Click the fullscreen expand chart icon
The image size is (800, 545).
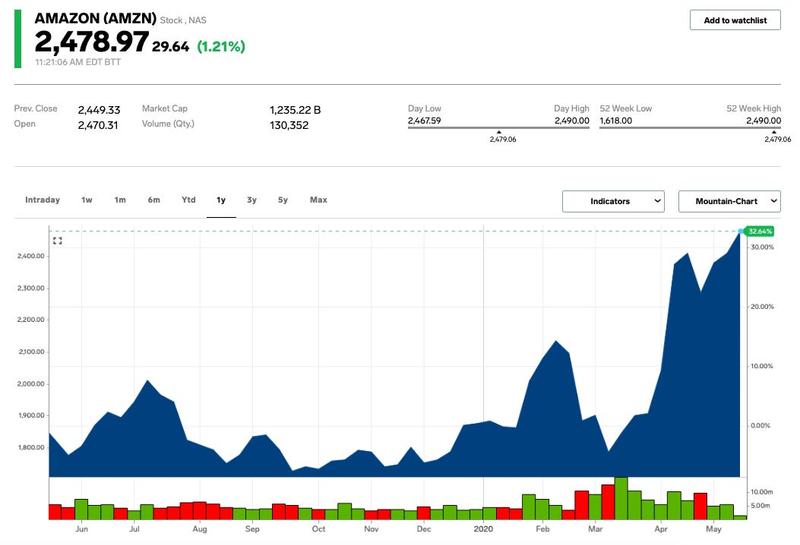click(58, 241)
